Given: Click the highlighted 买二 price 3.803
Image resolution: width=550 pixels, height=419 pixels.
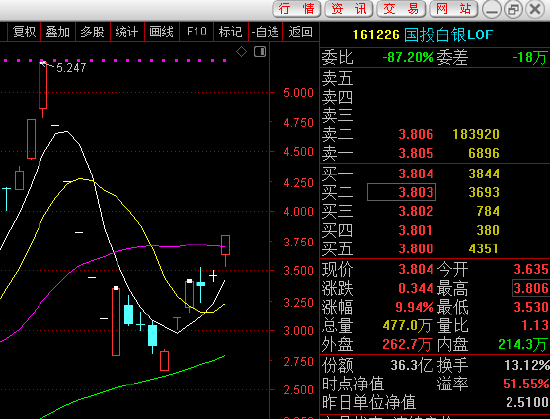Looking at the screenshot, I should [401, 192].
